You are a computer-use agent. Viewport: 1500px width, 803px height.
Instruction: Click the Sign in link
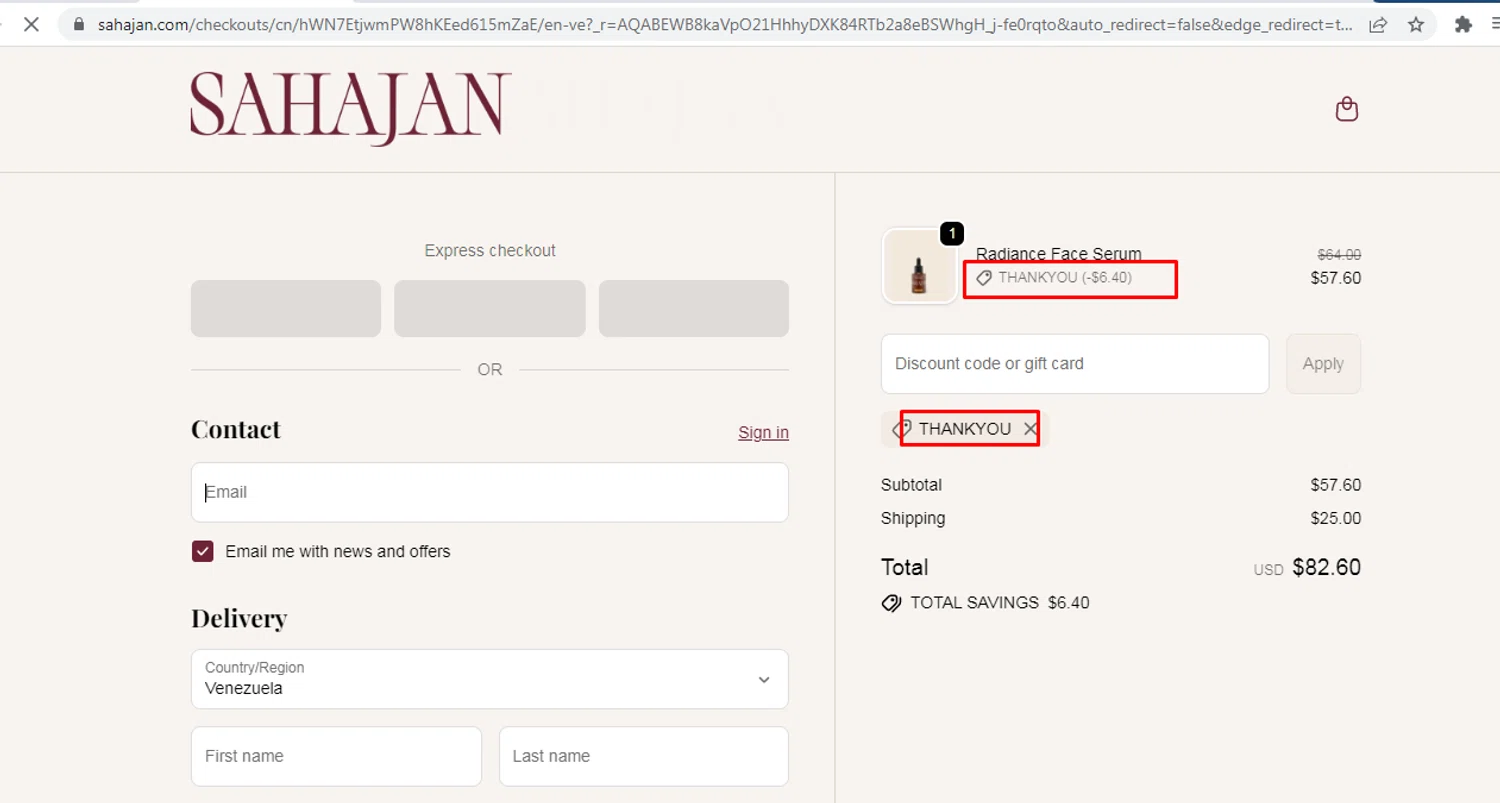(763, 432)
